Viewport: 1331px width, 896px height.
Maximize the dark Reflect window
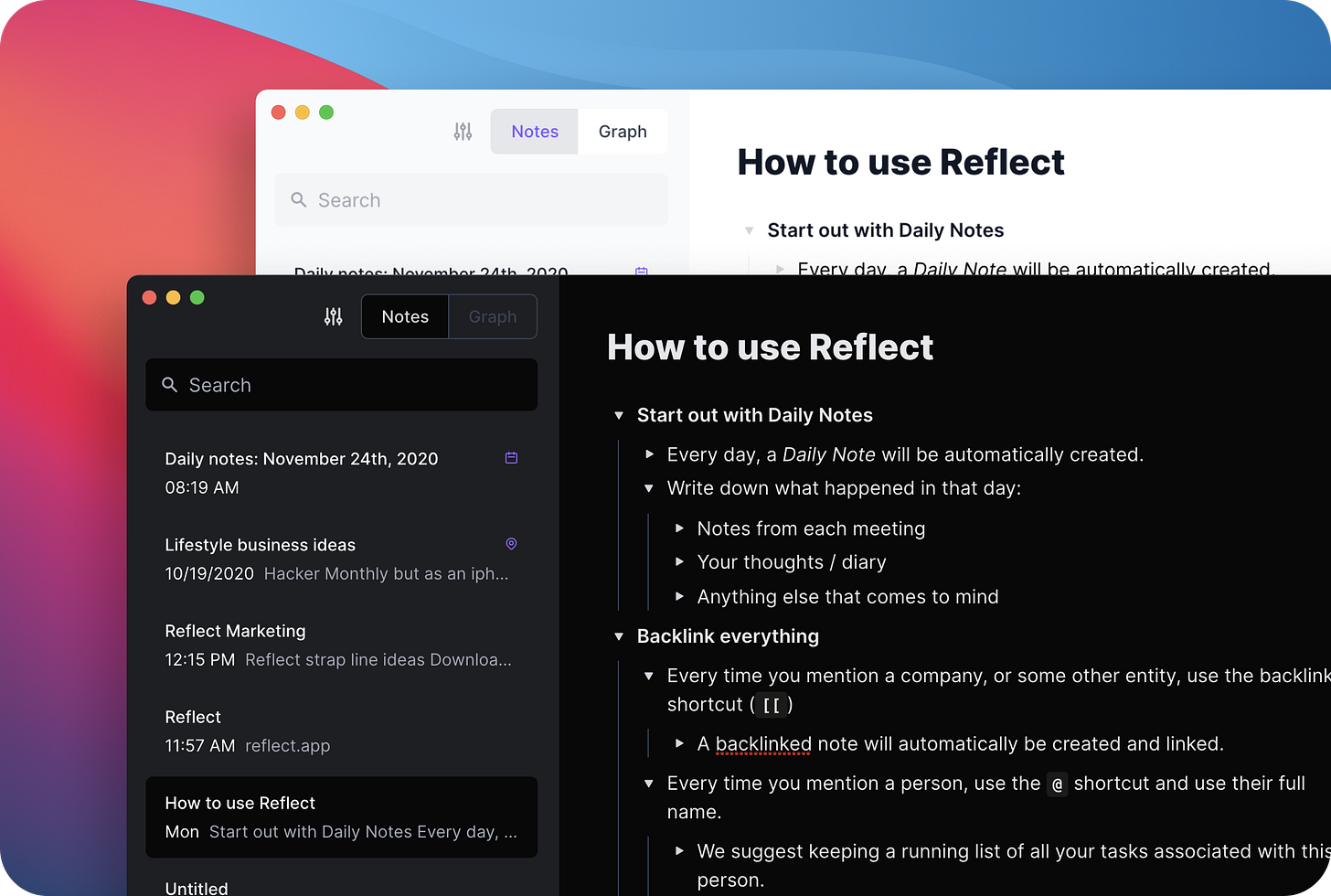[x=197, y=297]
